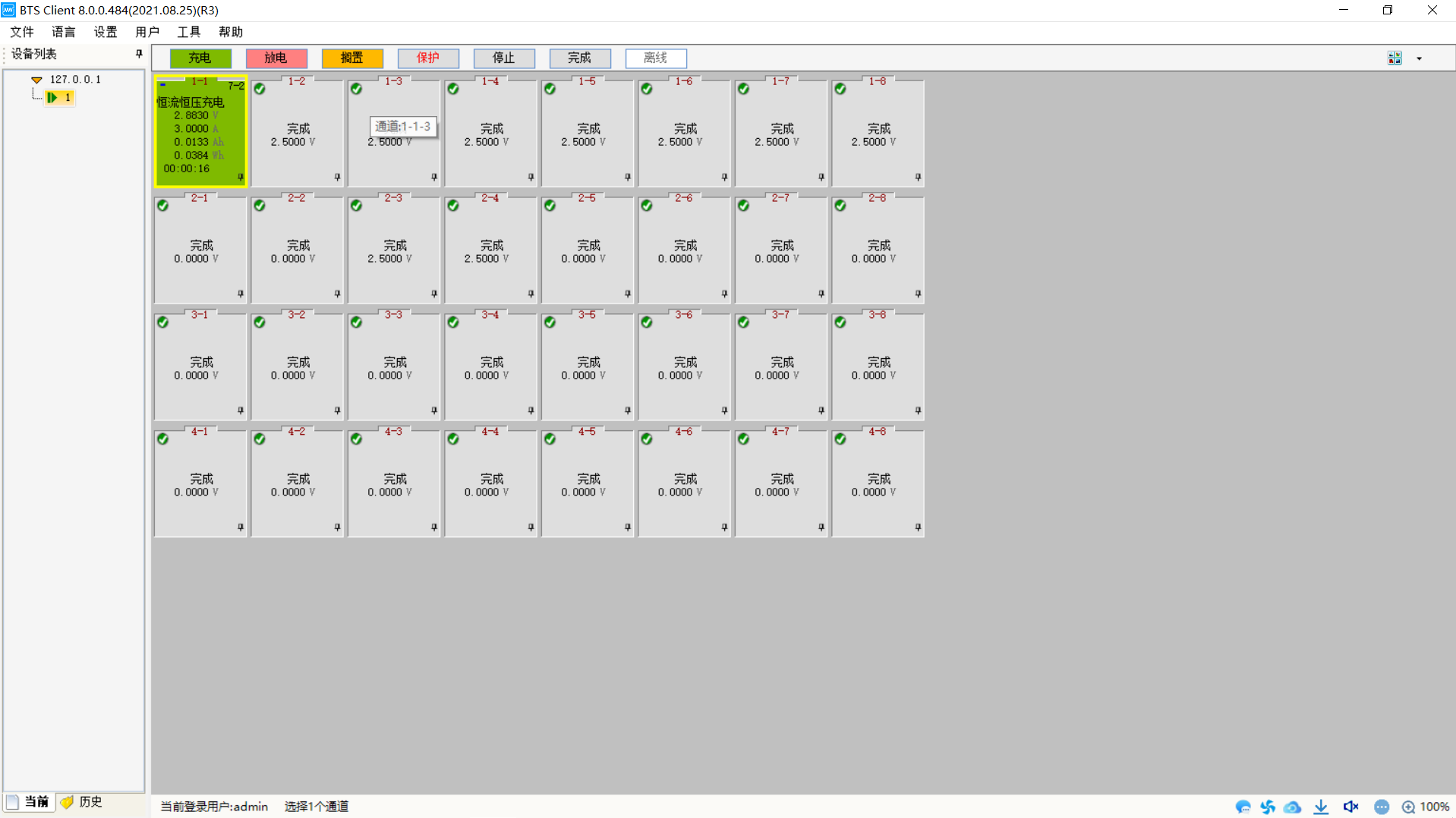Click the pin icon on channel 1-5

tap(628, 177)
